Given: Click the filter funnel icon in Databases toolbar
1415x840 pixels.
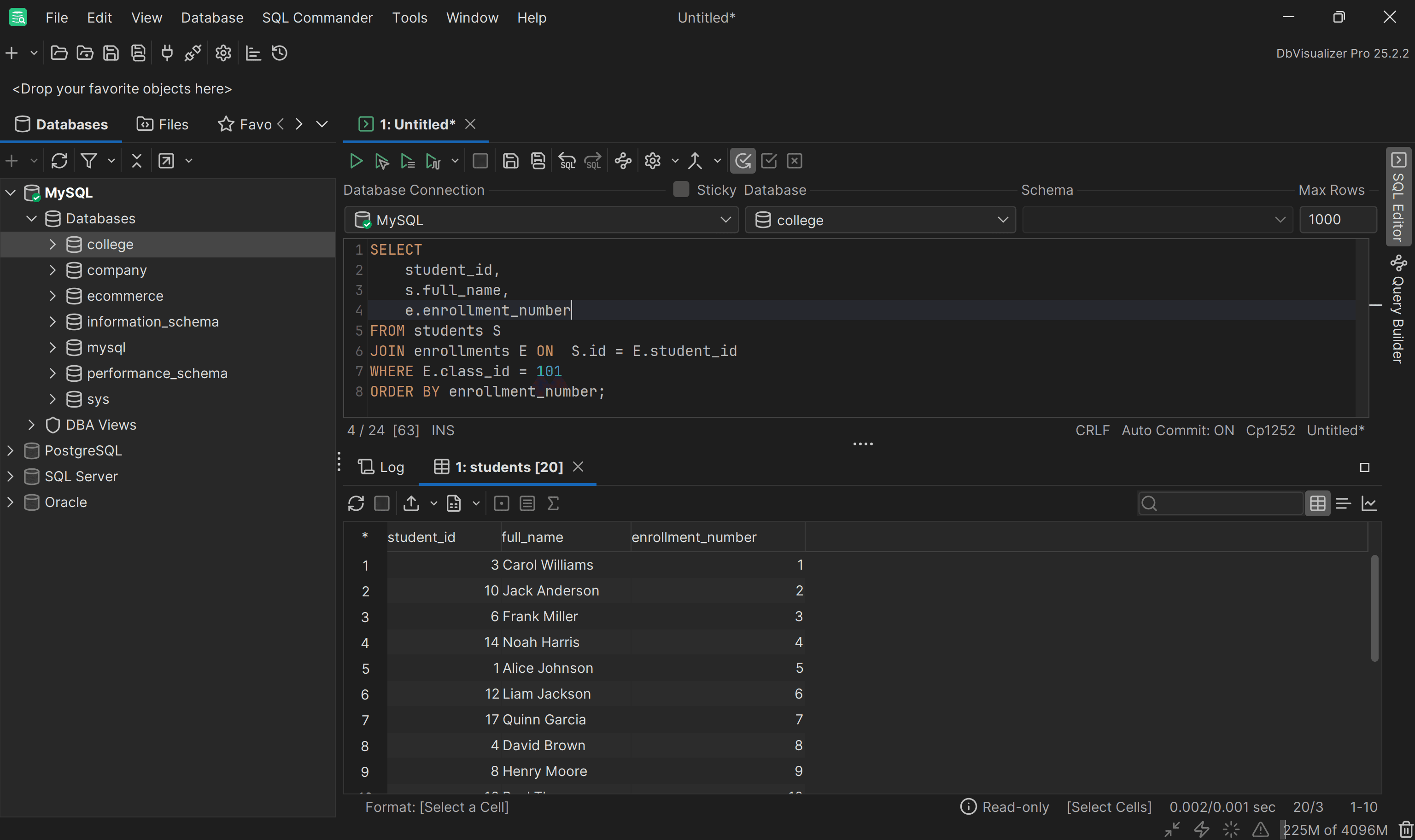Looking at the screenshot, I should click(89, 161).
